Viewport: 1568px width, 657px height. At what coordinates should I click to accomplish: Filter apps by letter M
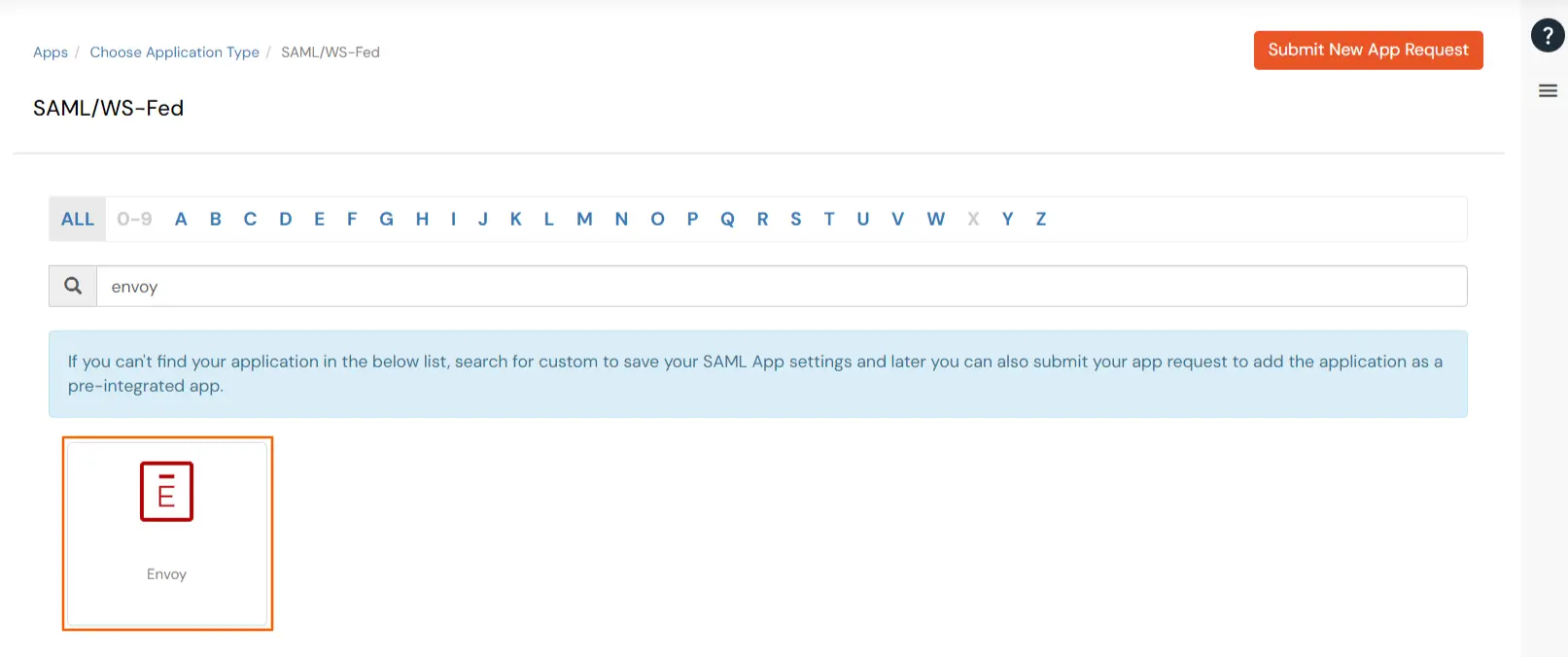[584, 220]
